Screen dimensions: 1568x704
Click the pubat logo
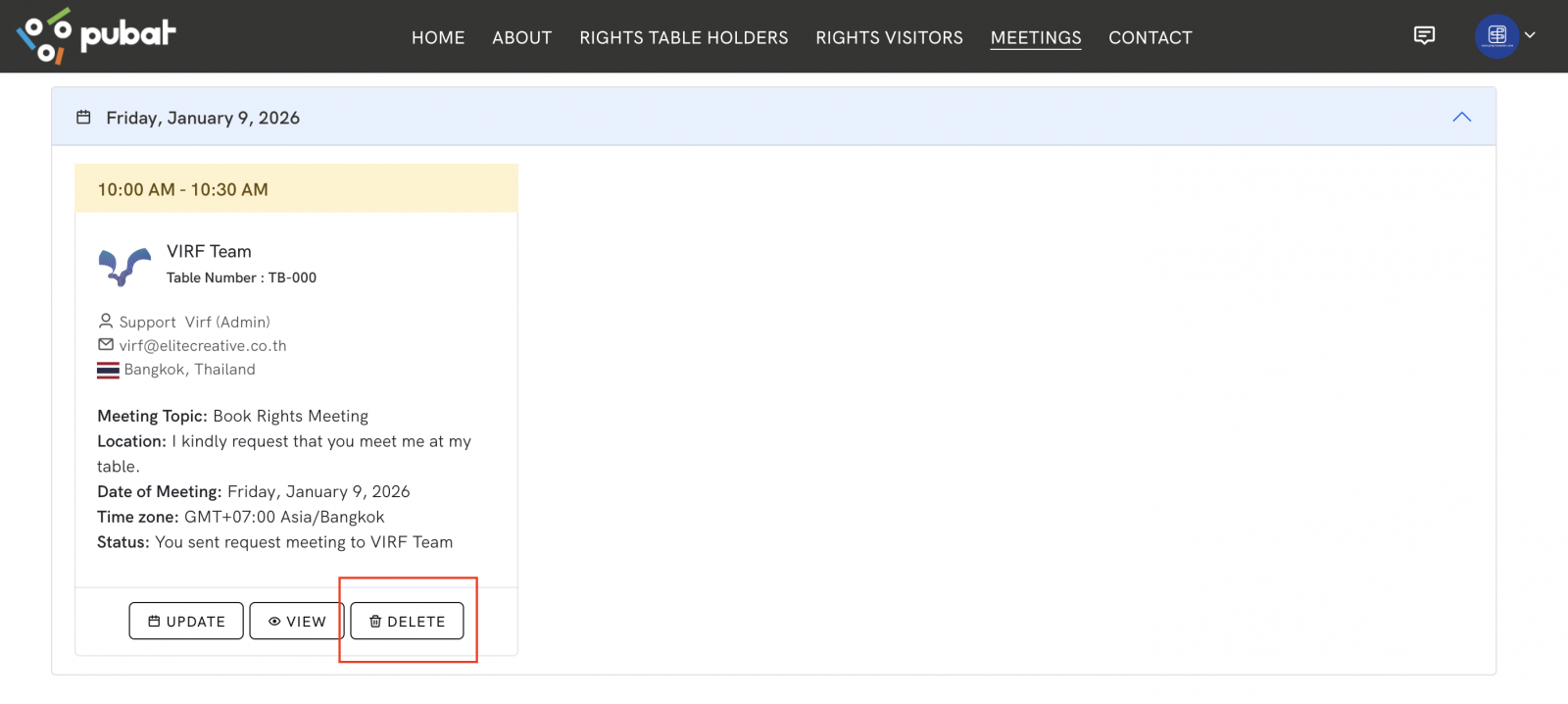pyautogui.click(x=96, y=36)
